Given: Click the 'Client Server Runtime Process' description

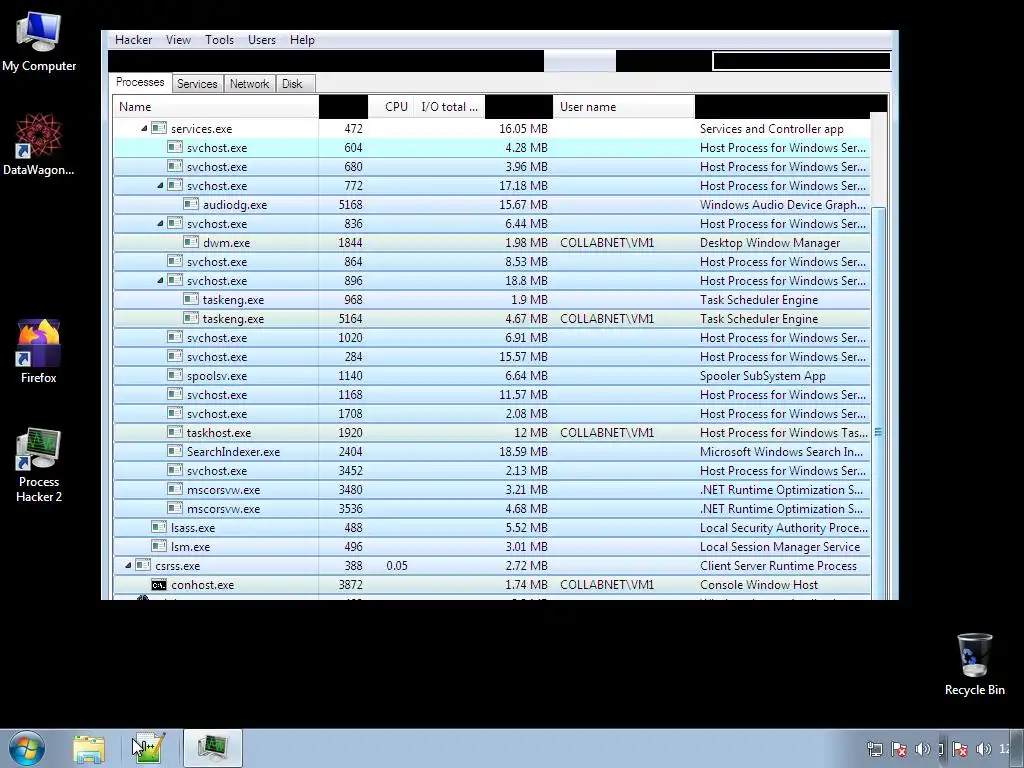Looking at the screenshot, I should click(x=778, y=566).
